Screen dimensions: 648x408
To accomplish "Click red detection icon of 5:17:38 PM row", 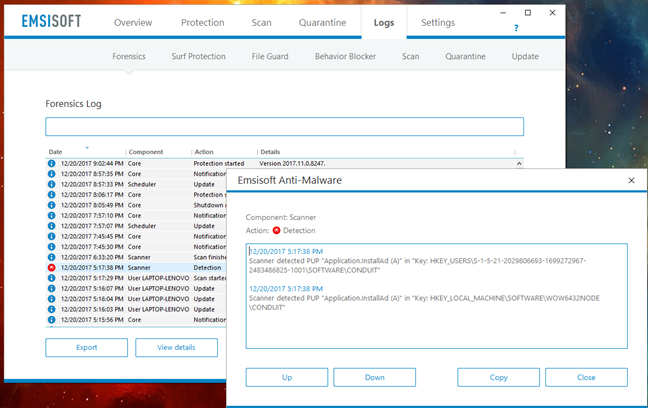I will click(51, 267).
